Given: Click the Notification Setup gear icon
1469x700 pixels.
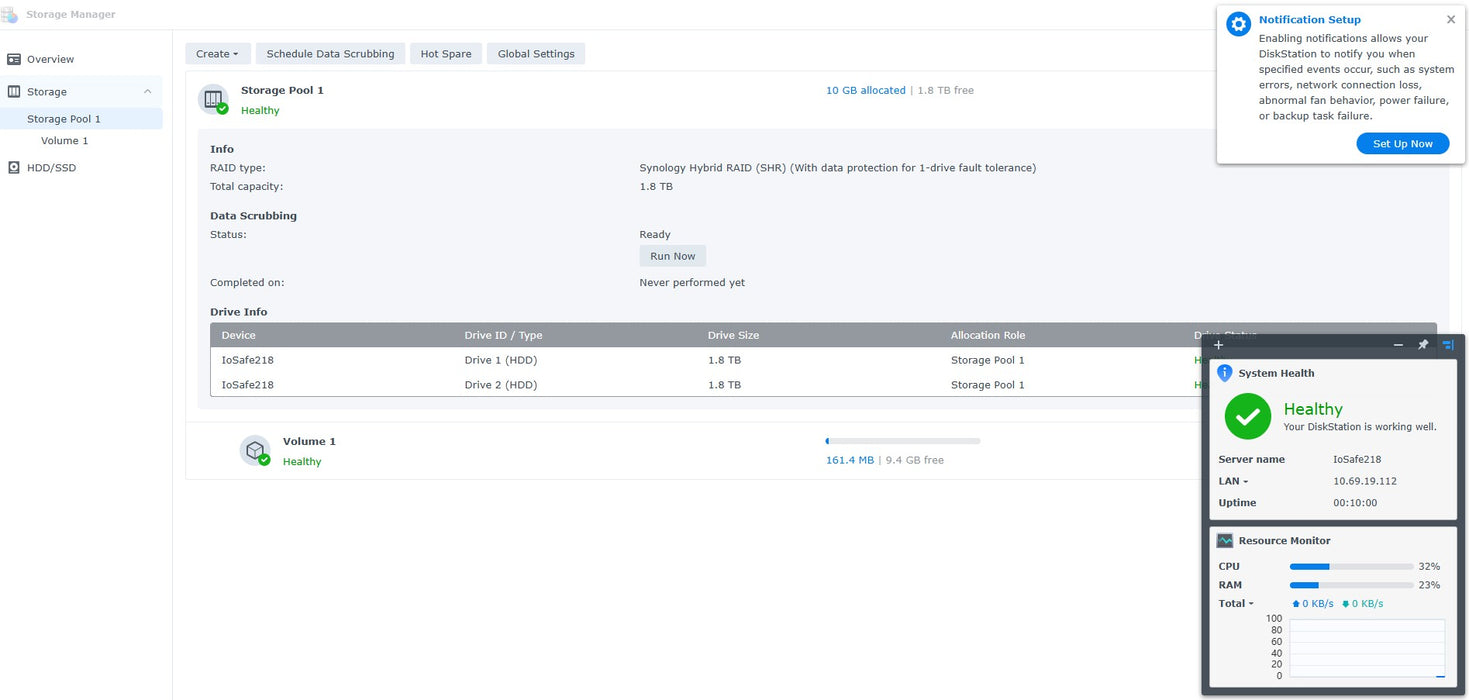Looking at the screenshot, I should pyautogui.click(x=1239, y=24).
